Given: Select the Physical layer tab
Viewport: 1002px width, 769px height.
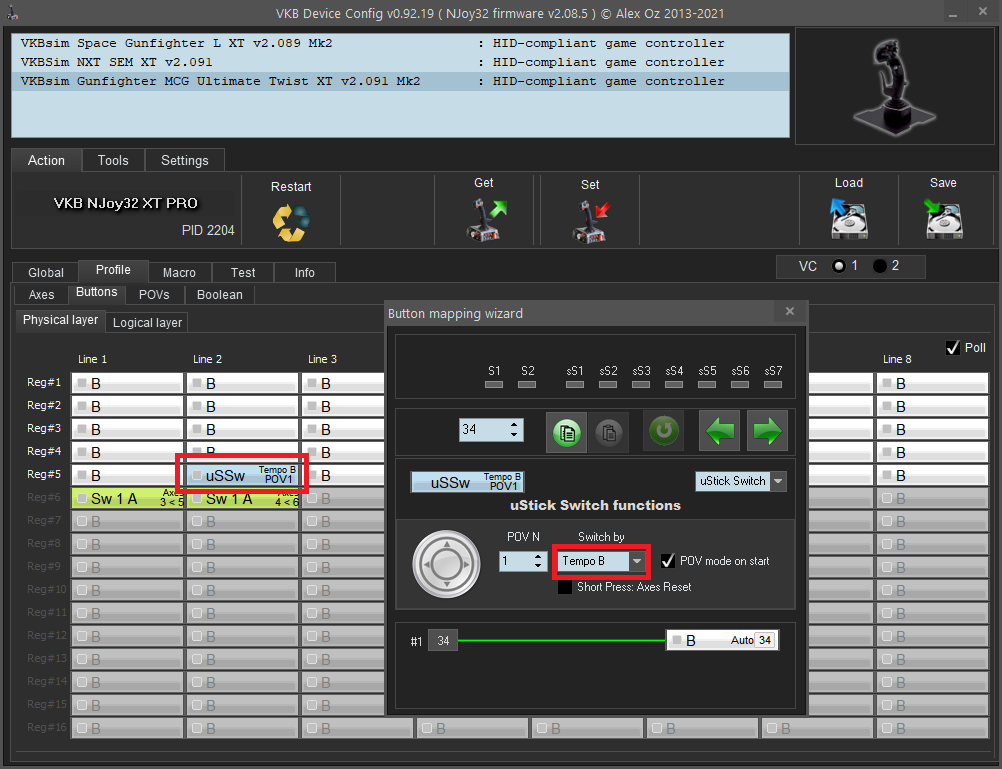Looking at the screenshot, I should [x=60, y=320].
